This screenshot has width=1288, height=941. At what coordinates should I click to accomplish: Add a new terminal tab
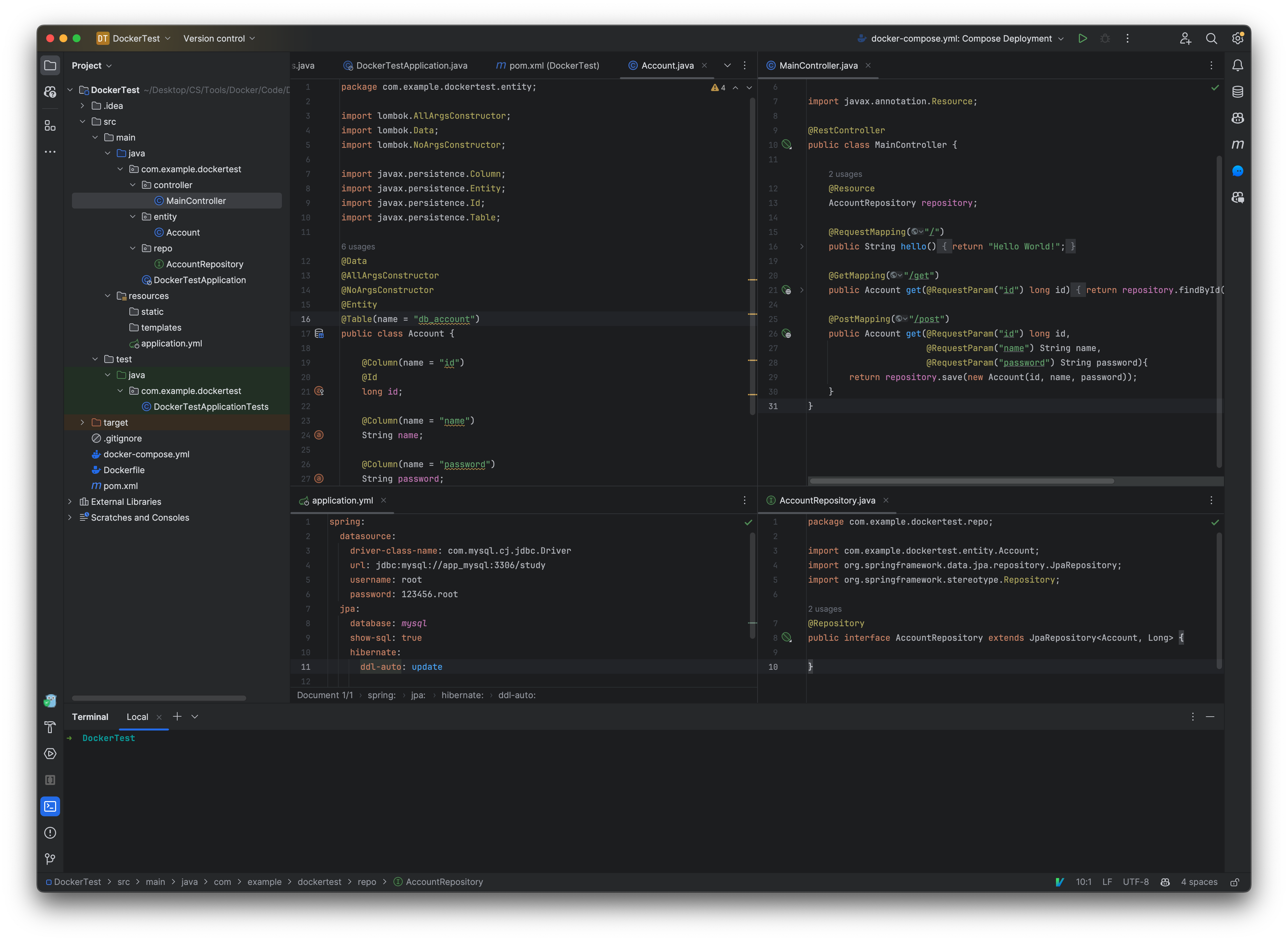point(177,717)
